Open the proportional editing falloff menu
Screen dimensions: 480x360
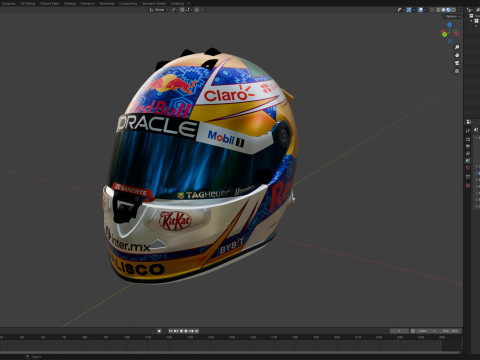click(x=203, y=10)
